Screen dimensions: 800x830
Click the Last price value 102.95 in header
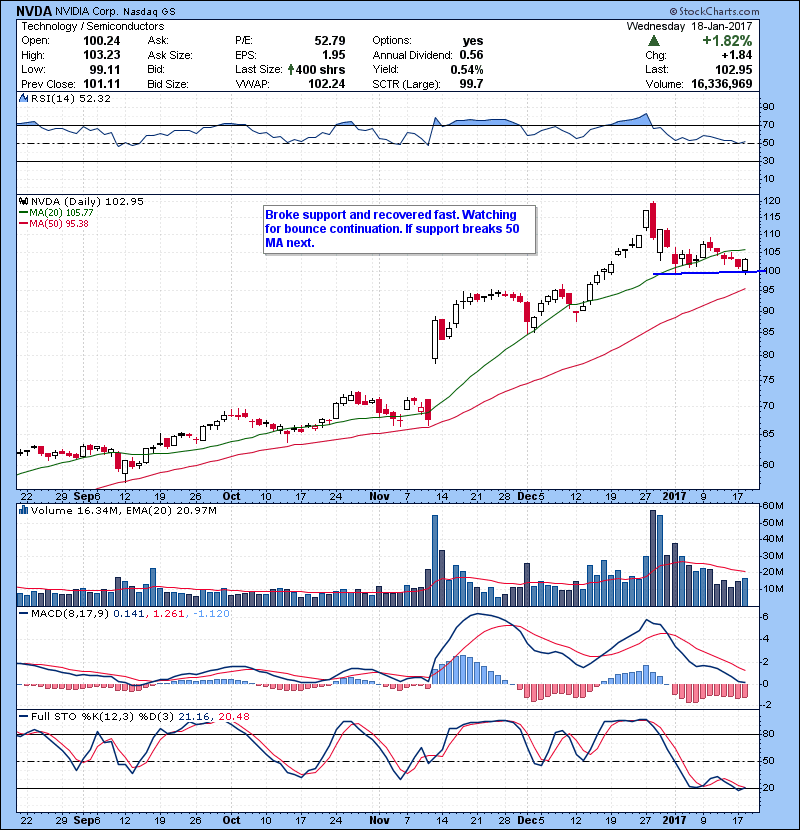click(733, 69)
